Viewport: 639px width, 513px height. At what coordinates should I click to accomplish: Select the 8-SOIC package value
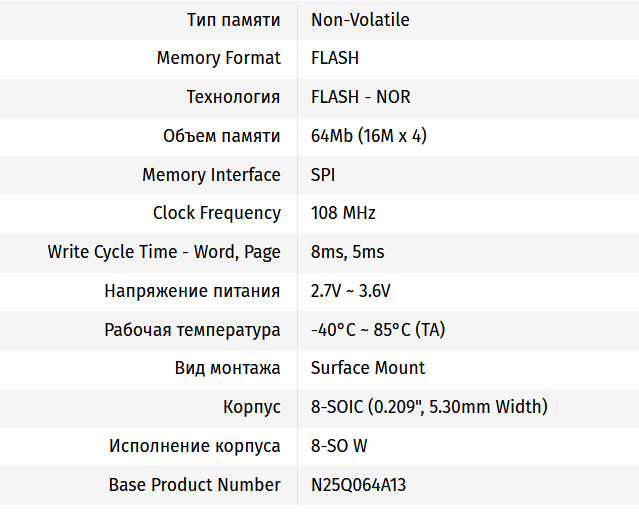point(429,407)
